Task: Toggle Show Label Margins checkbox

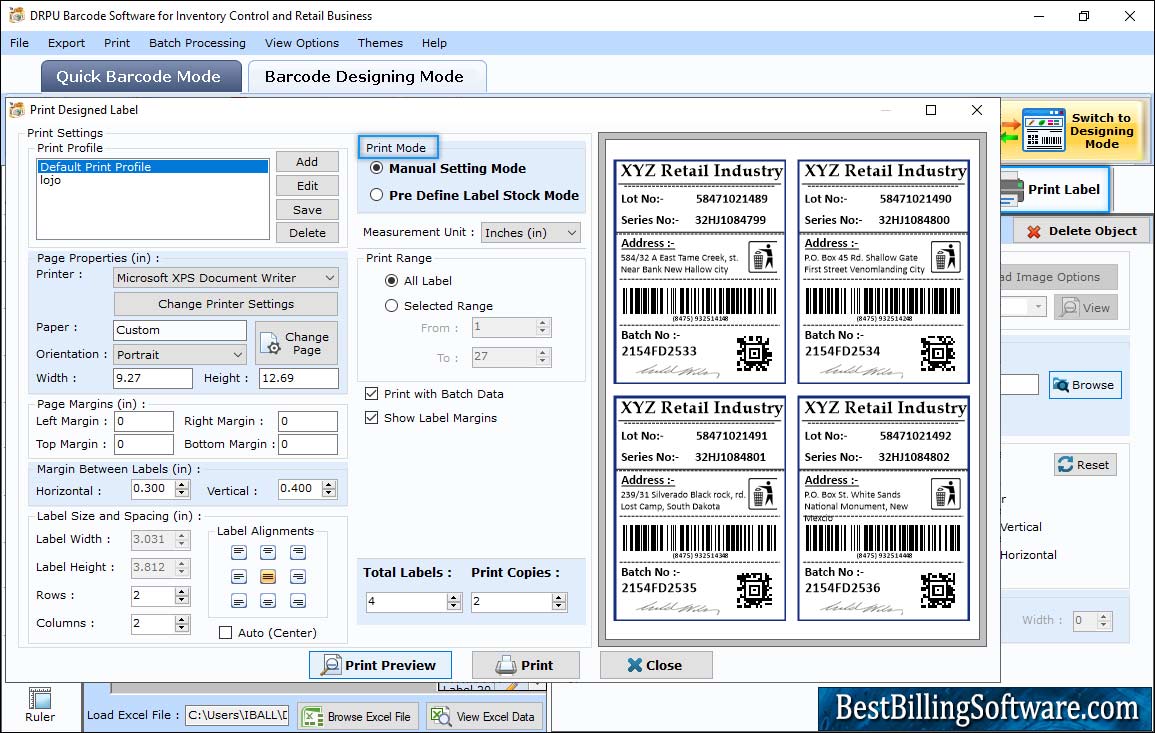Action: pos(371,418)
